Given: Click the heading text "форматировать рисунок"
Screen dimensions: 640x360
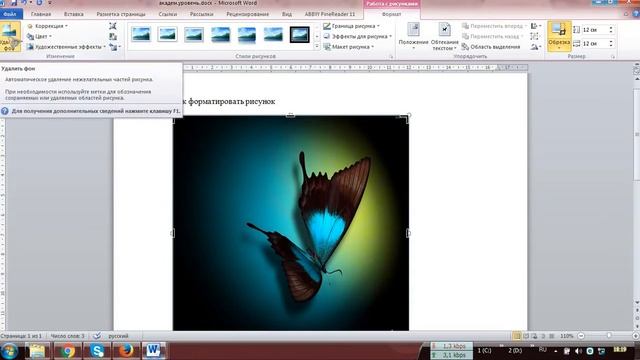Looking at the screenshot, I should coord(231,101).
